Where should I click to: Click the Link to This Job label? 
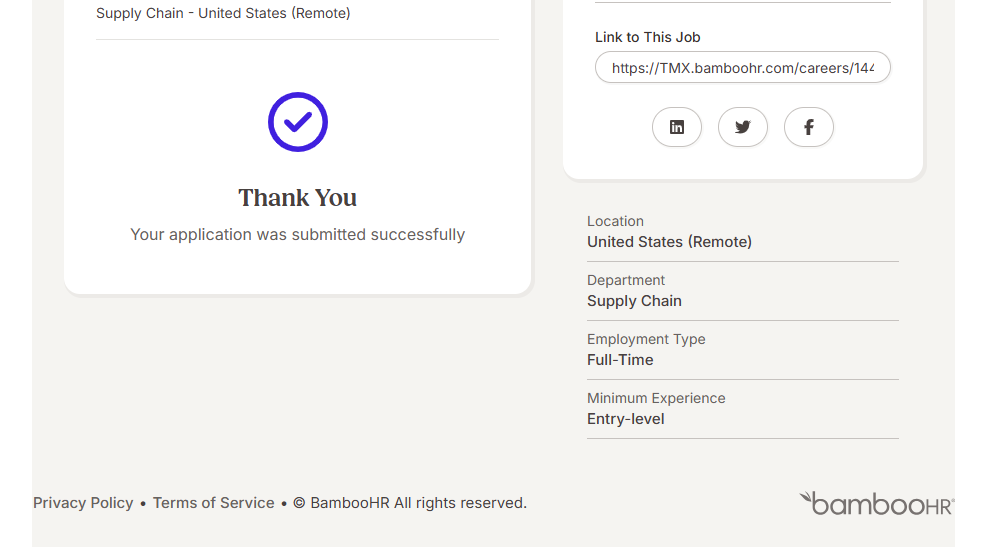coord(648,37)
